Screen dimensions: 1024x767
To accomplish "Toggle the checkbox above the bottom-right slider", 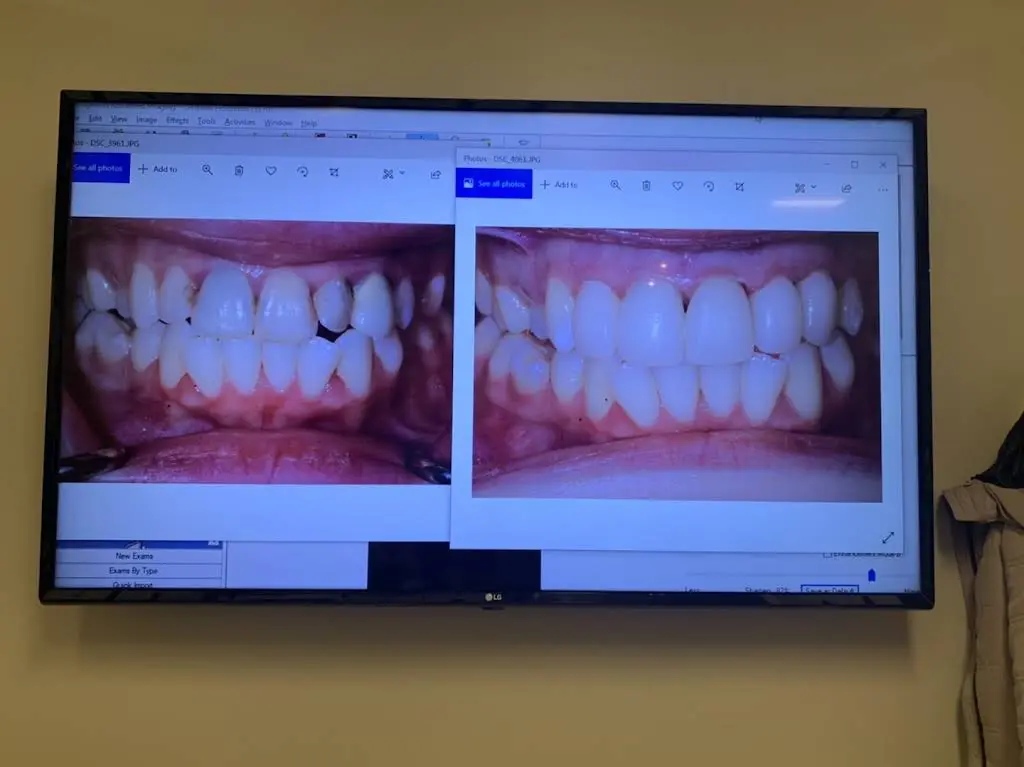I will [x=827, y=554].
